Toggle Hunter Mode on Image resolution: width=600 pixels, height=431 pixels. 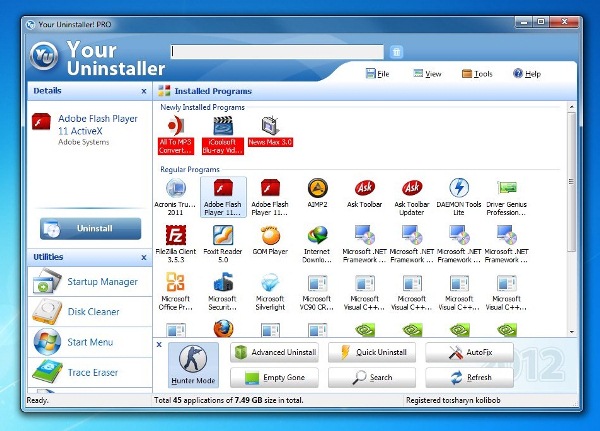(193, 364)
